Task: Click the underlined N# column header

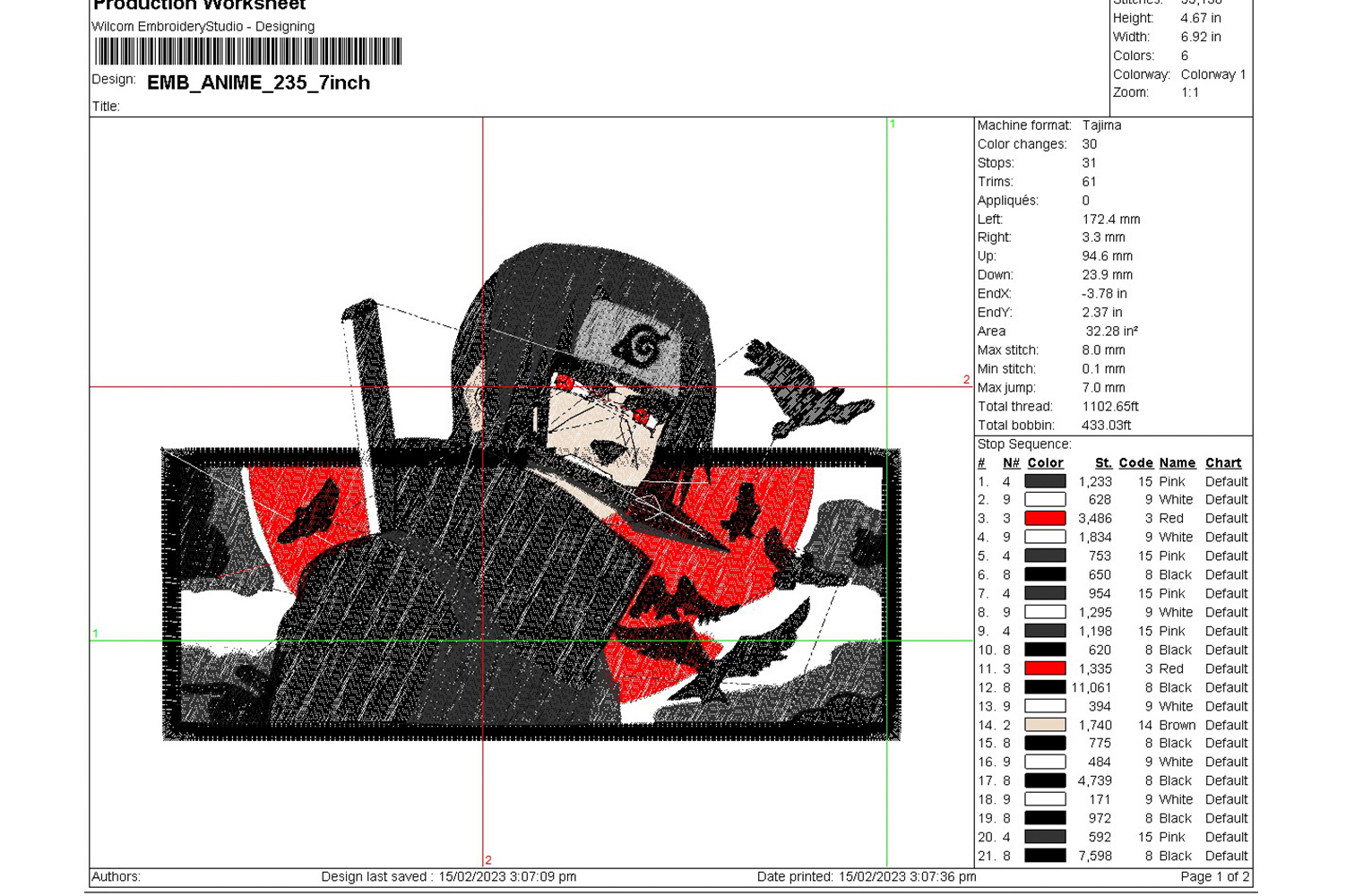Action: click(1011, 463)
